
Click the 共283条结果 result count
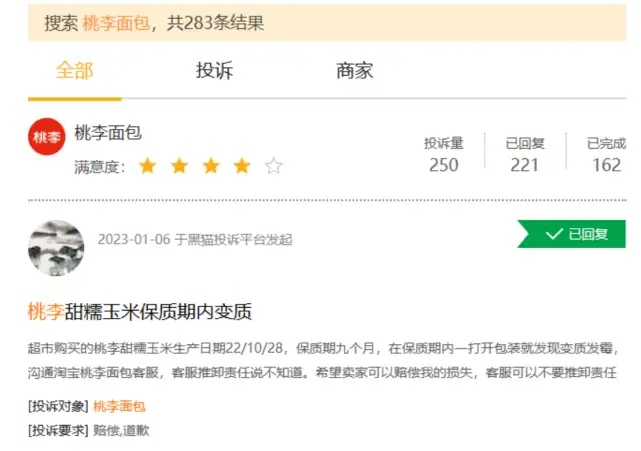215,23
